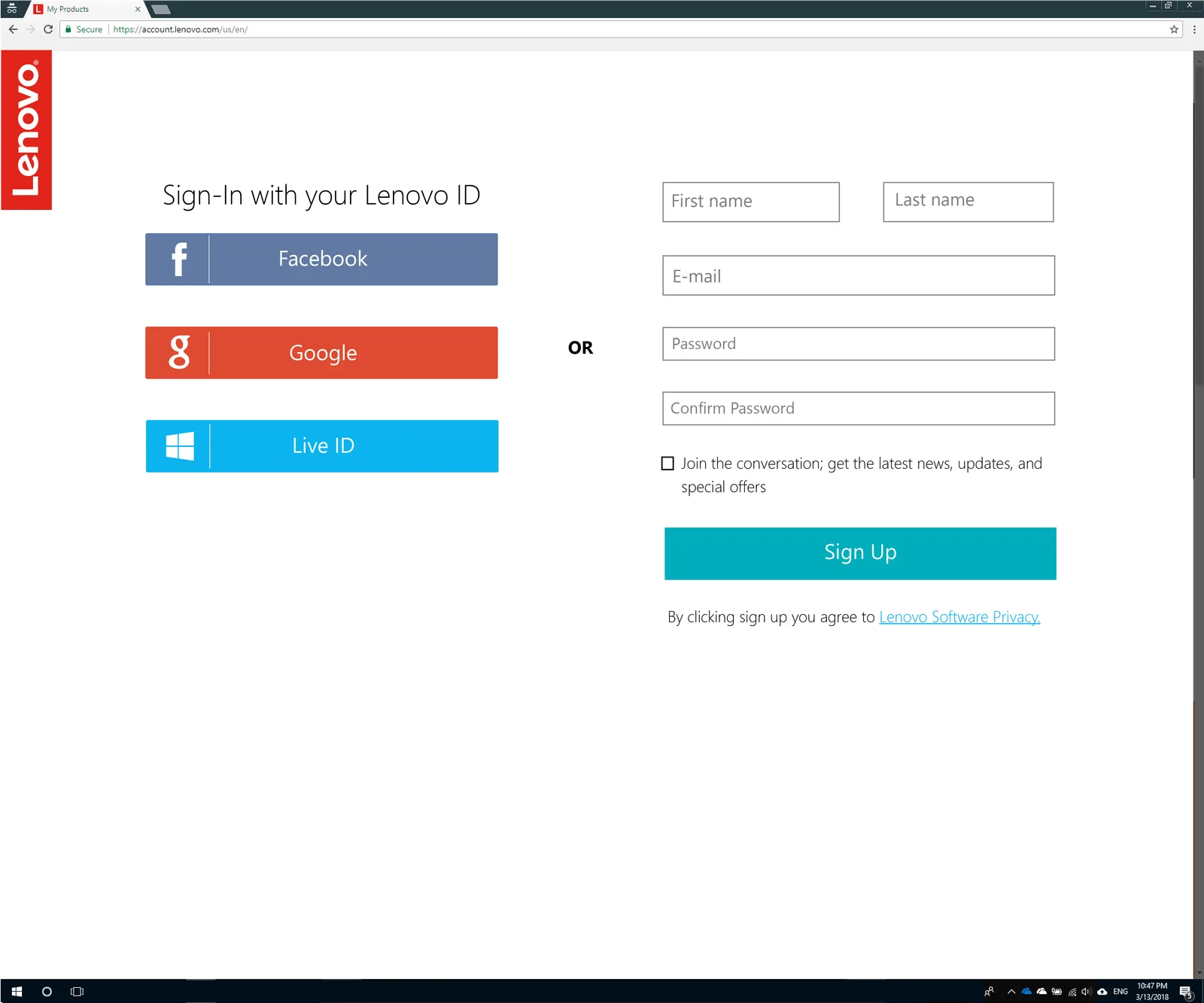This screenshot has height=1003, width=1204.
Task: Open a new tab with the new tab button
Action: click(160, 10)
